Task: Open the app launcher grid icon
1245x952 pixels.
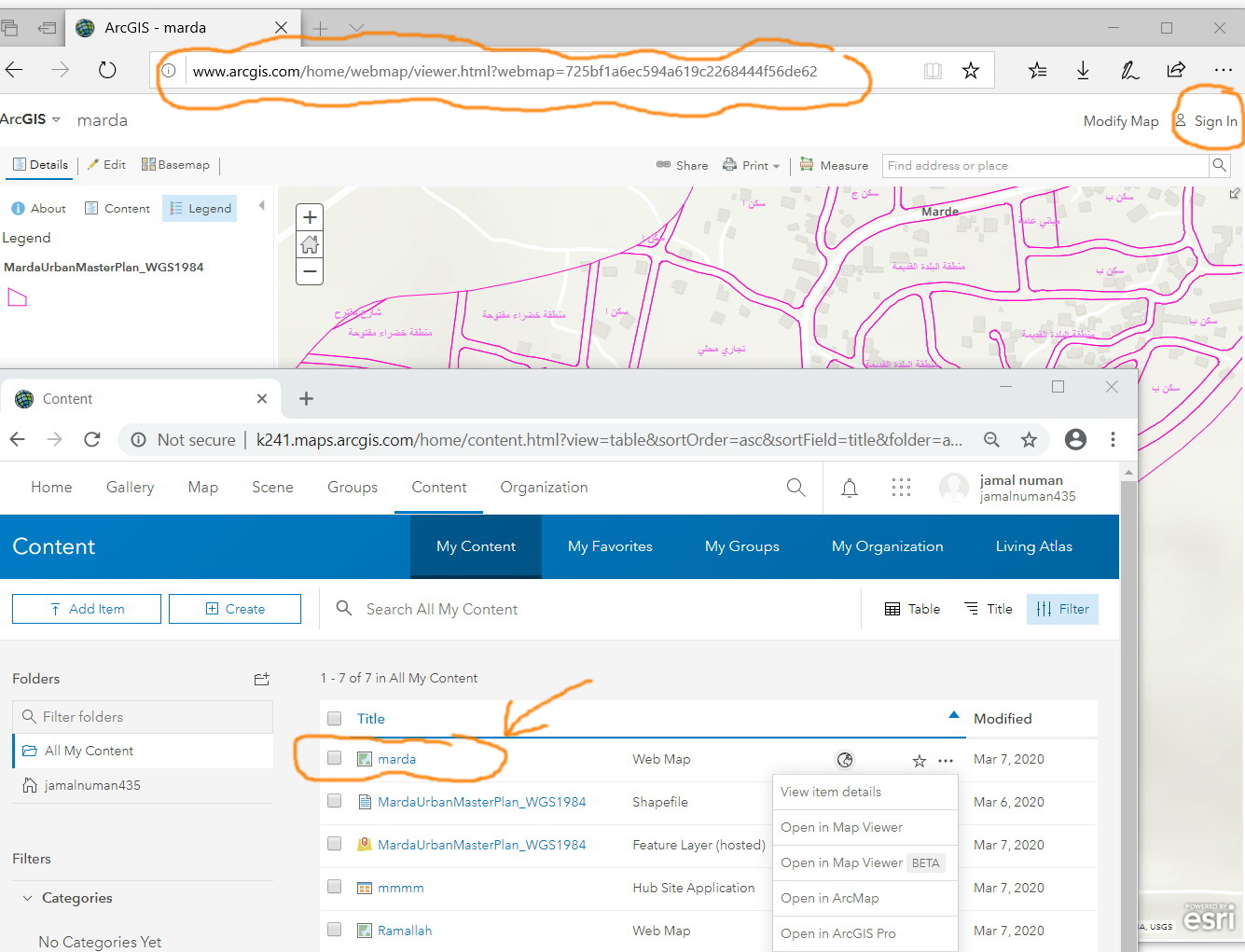Action: [900, 488]
